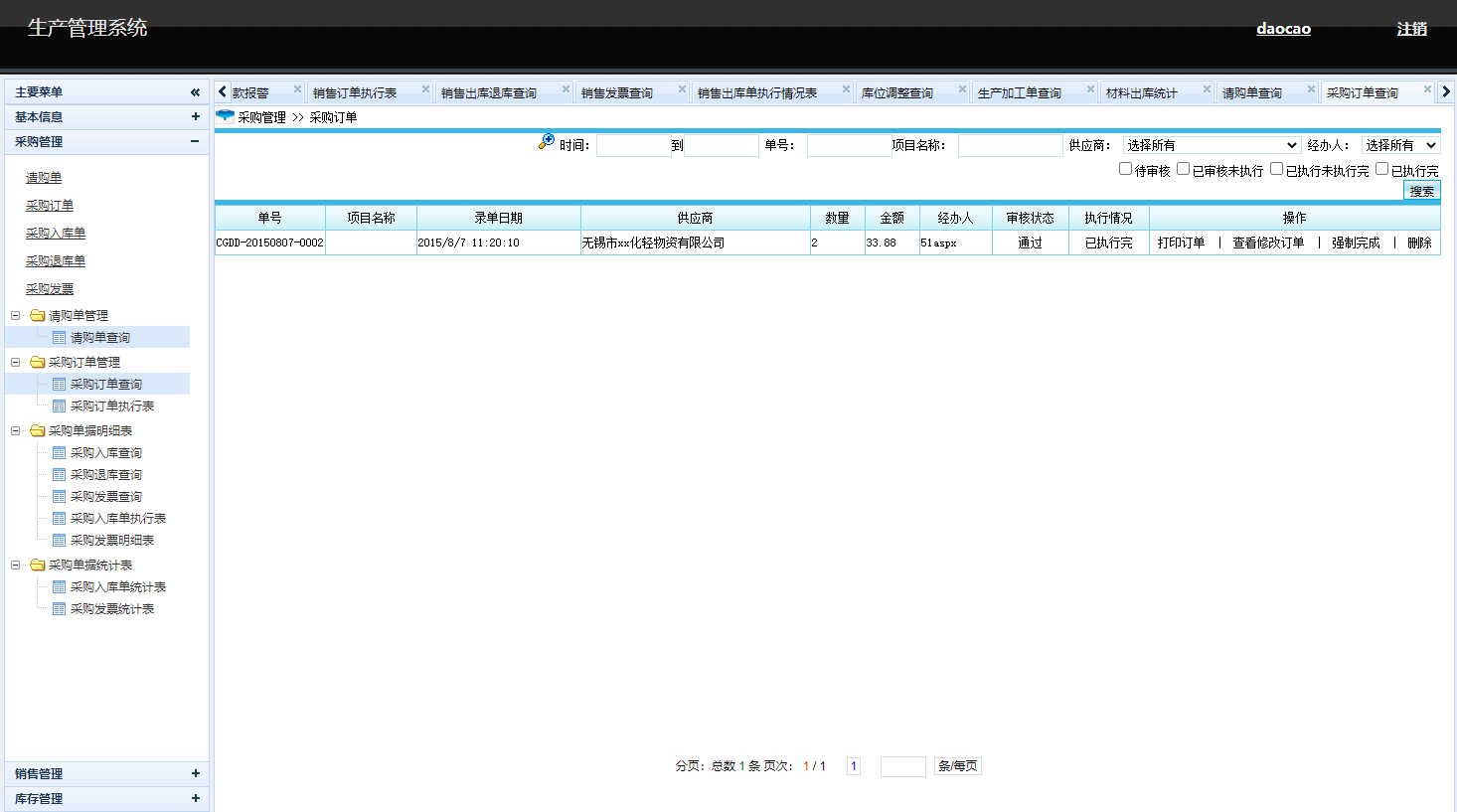This screenshot has width=1457, height=812.
Task: Switch to the 材料出库统计 tab
Action: coord(1142,93)
